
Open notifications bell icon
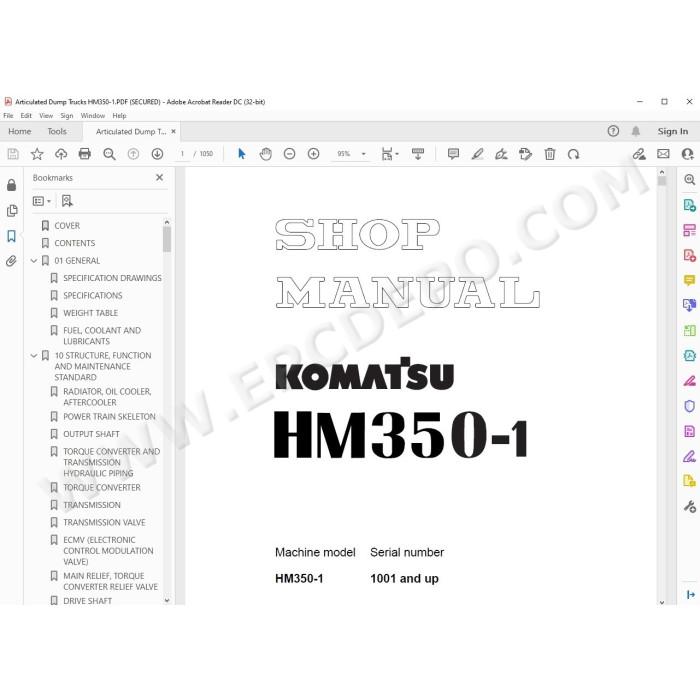coord(636,131)
